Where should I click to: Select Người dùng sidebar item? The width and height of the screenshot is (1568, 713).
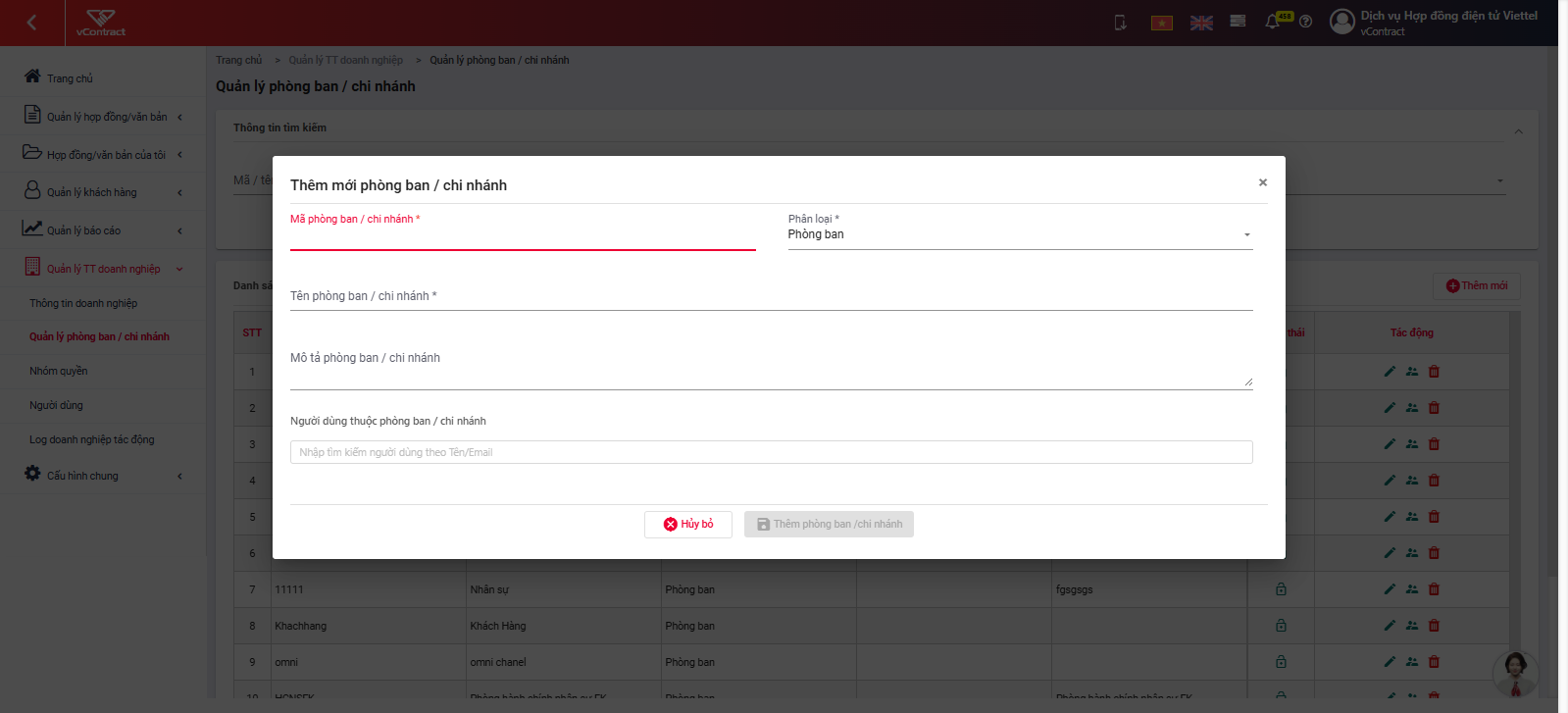(57, 405)
